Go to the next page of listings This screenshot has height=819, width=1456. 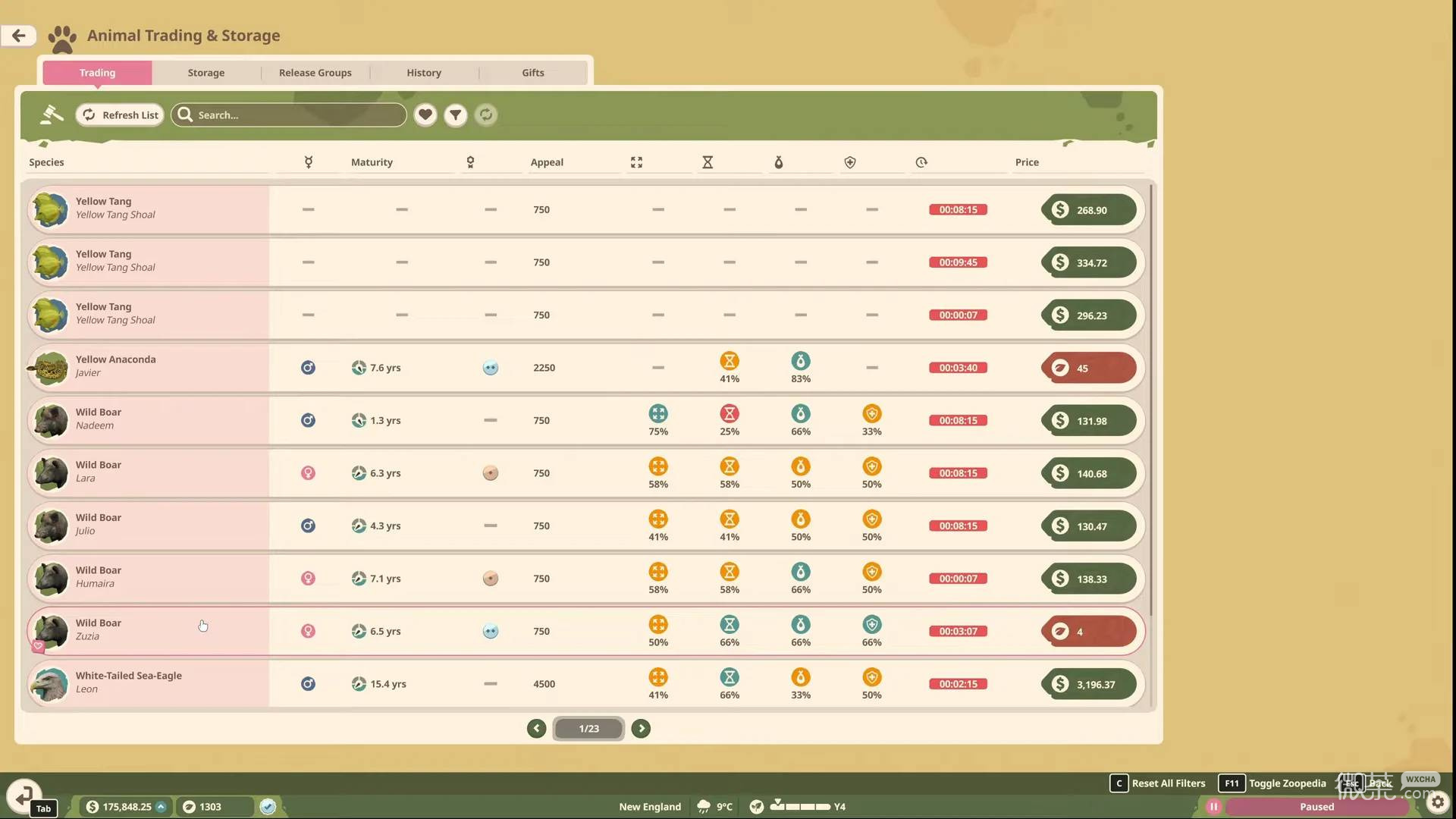(x=641, y=728)
